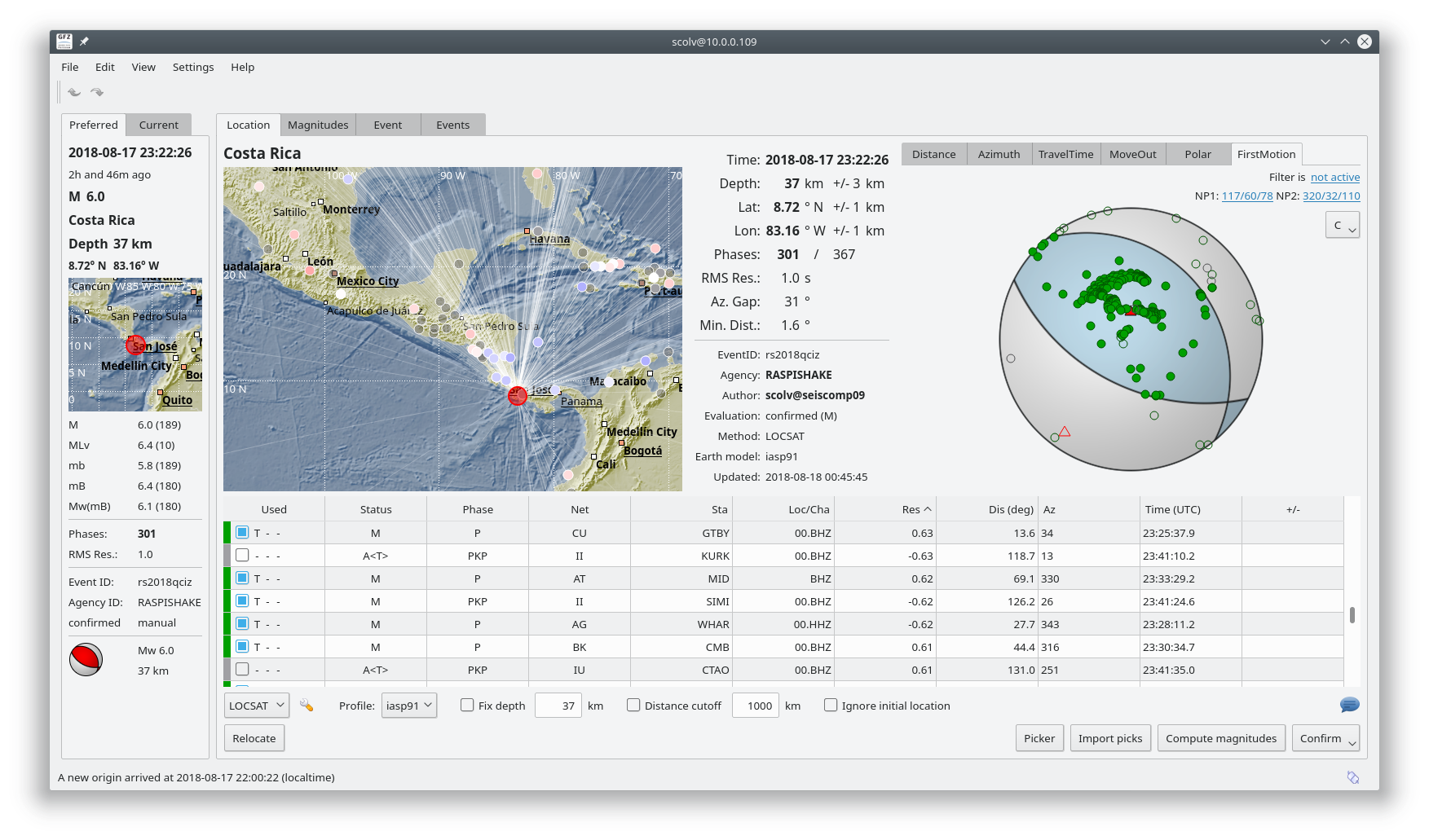Screen dimensions: 1429x840
Task: Switch to the Magnitudes tab
Action: pyautogui.click(x=318, y=125)
